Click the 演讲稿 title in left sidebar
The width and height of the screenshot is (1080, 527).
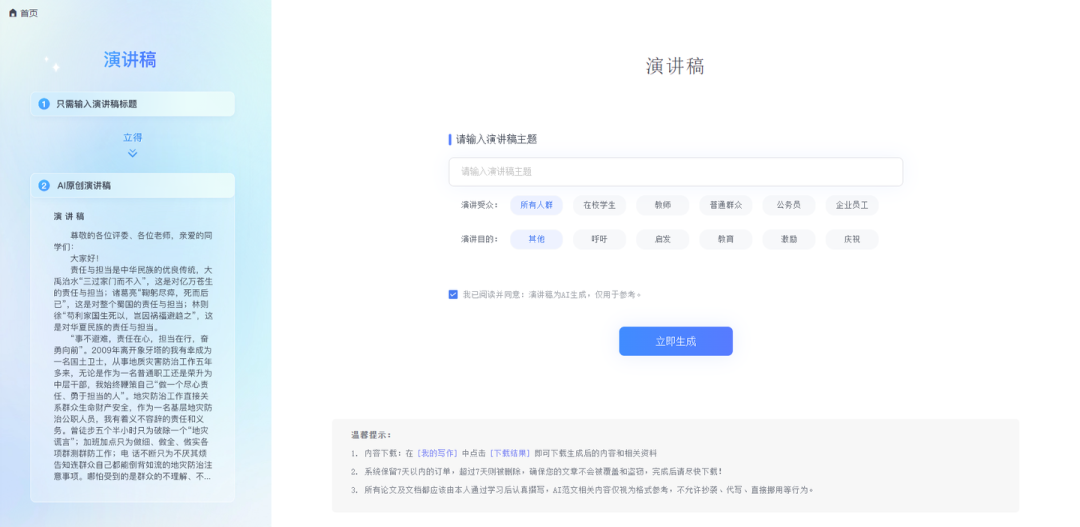point(130,60)
